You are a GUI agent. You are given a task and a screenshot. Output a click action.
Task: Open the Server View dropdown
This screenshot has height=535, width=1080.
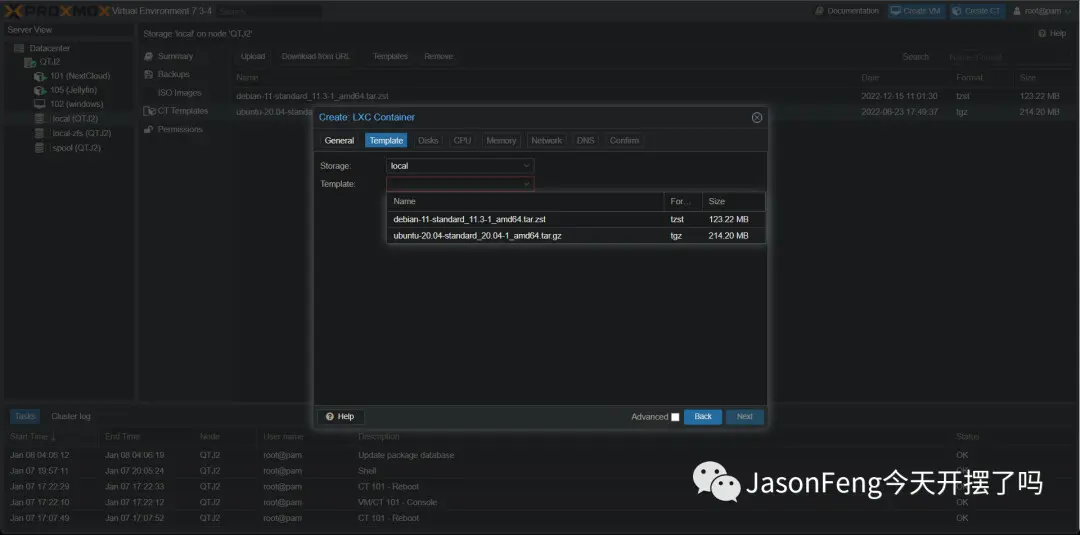(x=68, y=30)
